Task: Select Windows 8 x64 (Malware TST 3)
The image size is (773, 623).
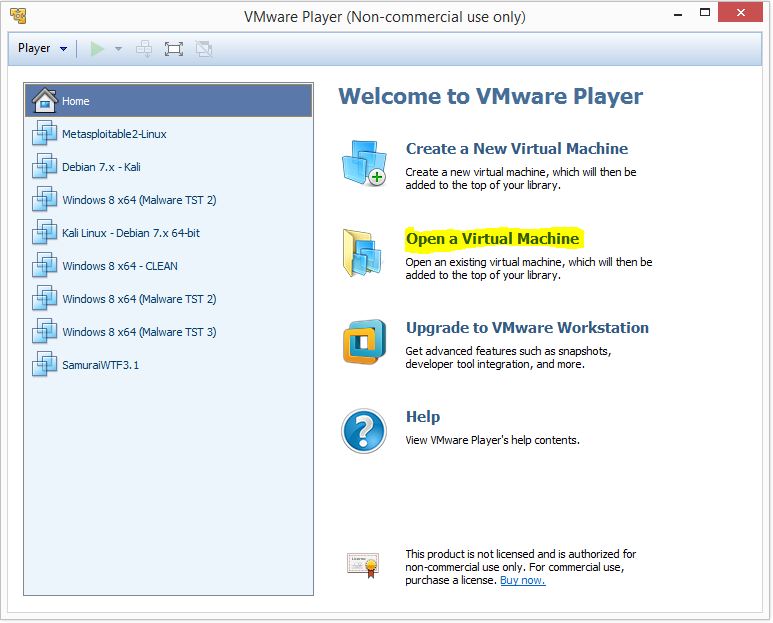Action: tap(169, 332)
